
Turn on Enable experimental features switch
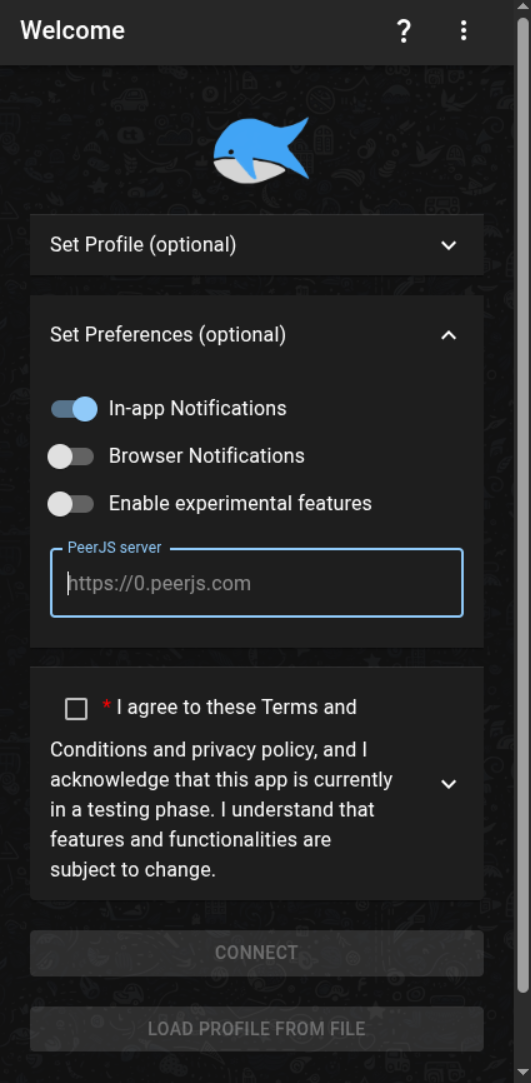[71, 504]
